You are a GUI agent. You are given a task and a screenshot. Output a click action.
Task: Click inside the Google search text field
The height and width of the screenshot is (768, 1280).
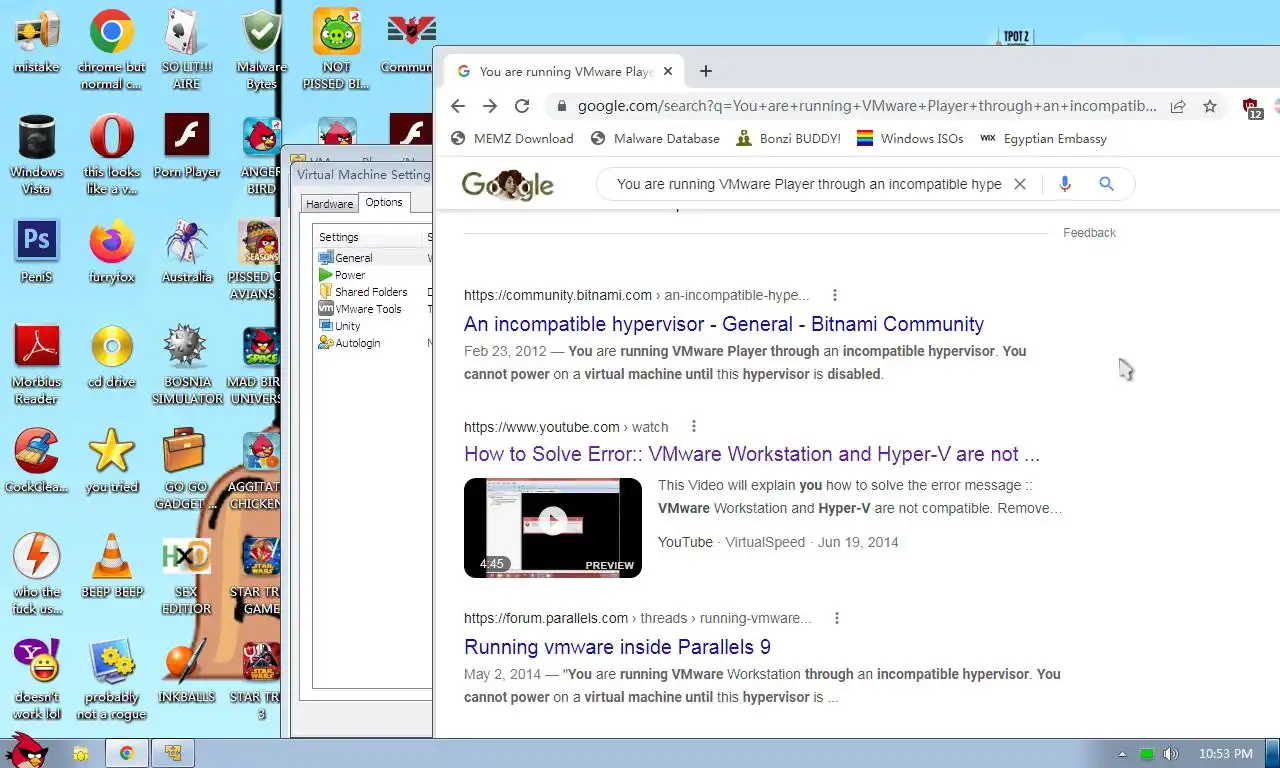(808, 184)
